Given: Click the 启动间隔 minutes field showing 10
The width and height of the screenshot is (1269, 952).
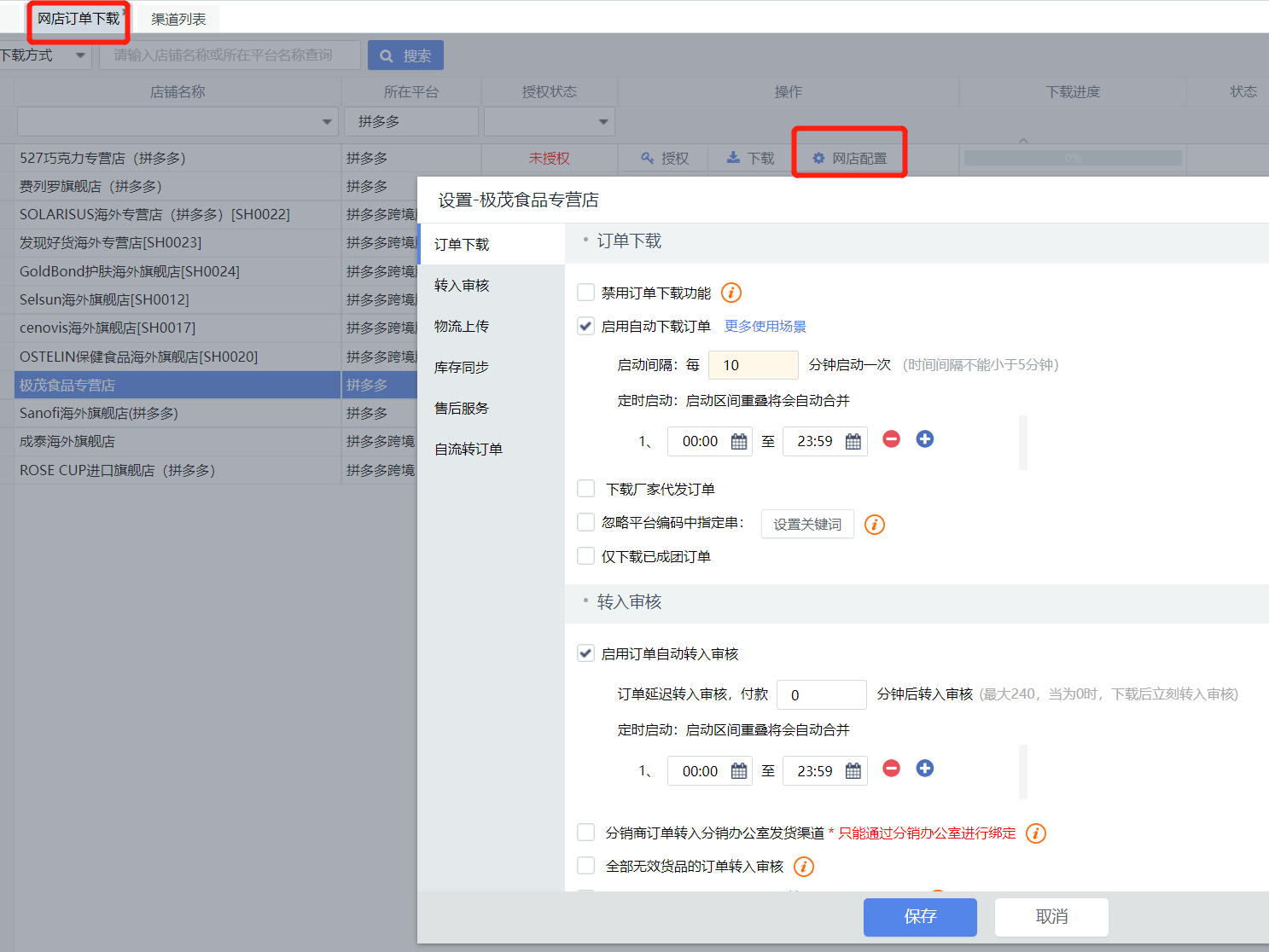Looking at the screenshot, I should tap(754, 365).
